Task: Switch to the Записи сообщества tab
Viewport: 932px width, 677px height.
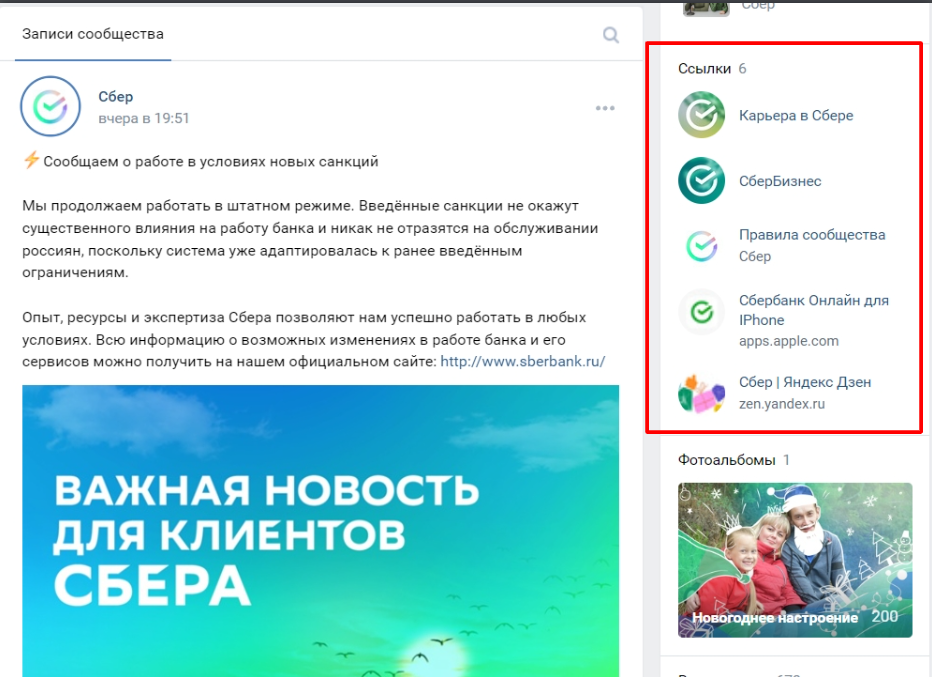Action: [x=92, y=33]
